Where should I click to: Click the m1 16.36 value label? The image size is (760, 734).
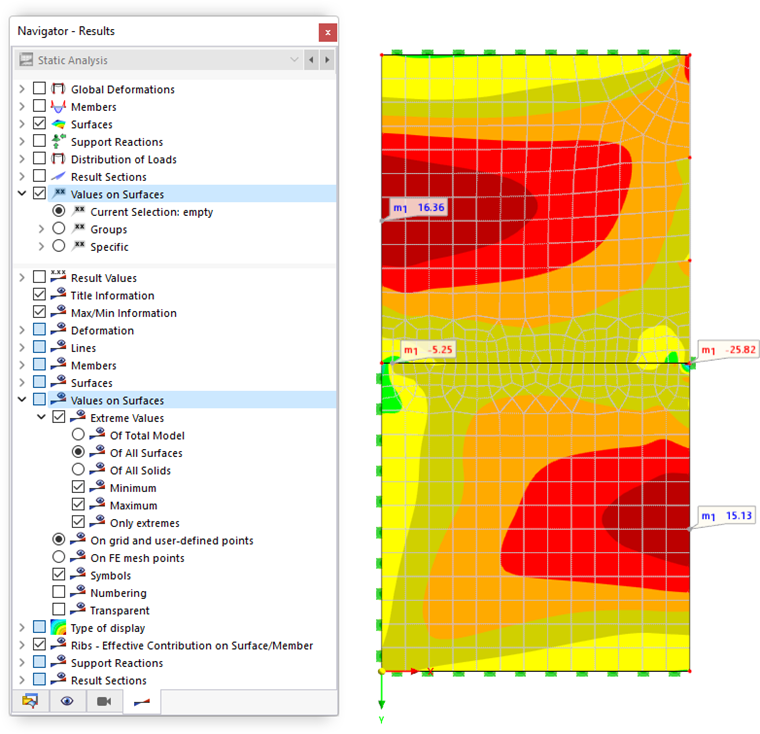tap(419, 207)
